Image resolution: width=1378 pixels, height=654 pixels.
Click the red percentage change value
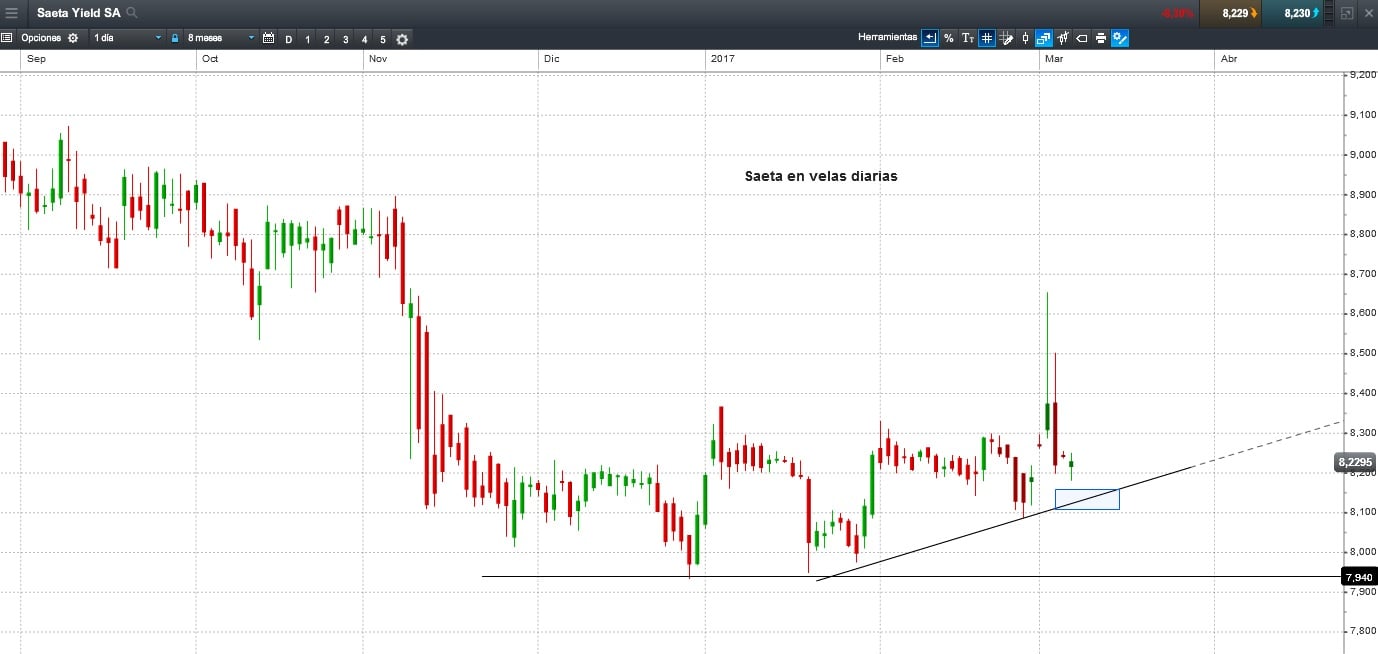(x=1177, y=13)
